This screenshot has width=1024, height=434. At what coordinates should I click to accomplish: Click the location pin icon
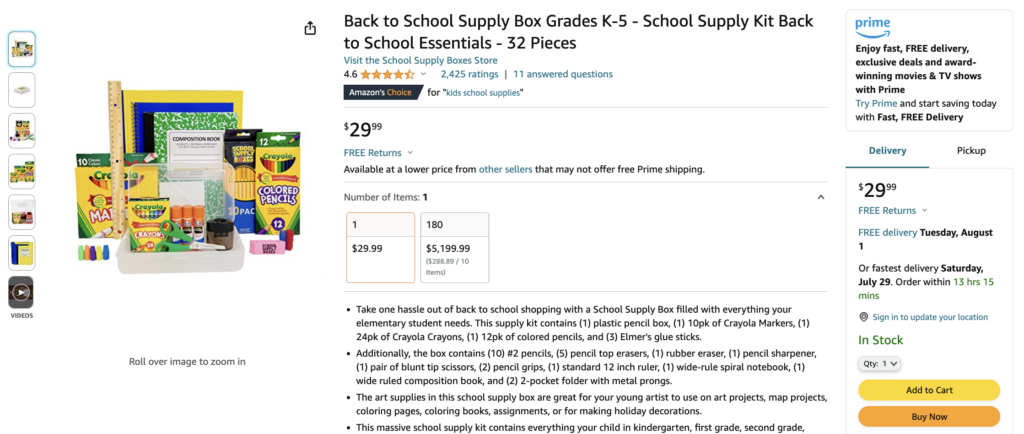(864, 317)
